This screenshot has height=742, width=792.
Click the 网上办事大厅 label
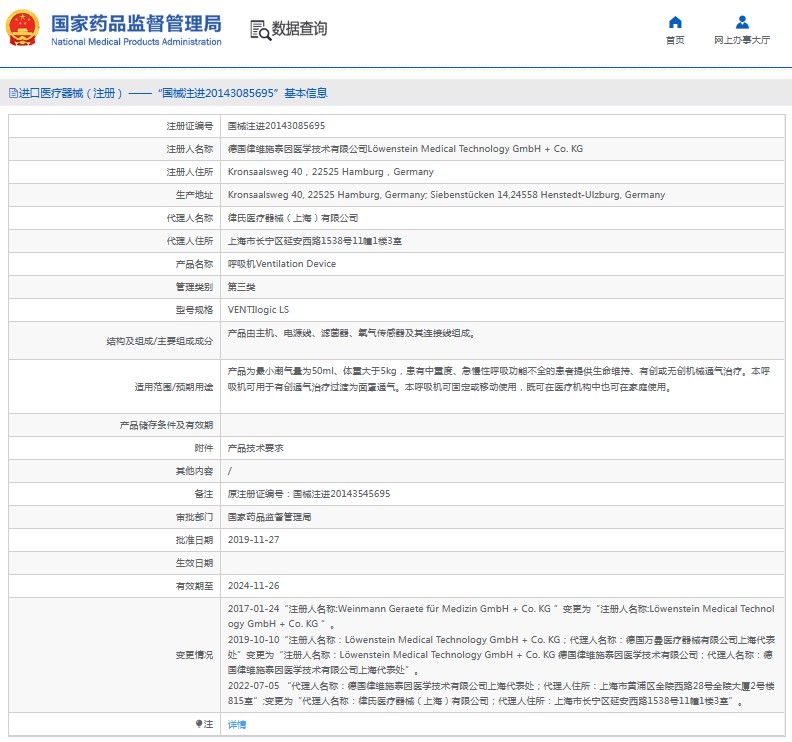(742, 40)
